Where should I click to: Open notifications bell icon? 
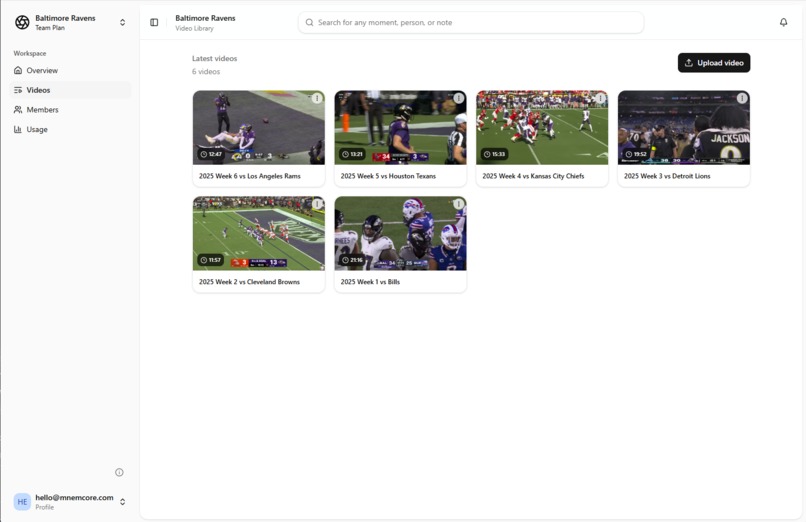coord(783,22)
